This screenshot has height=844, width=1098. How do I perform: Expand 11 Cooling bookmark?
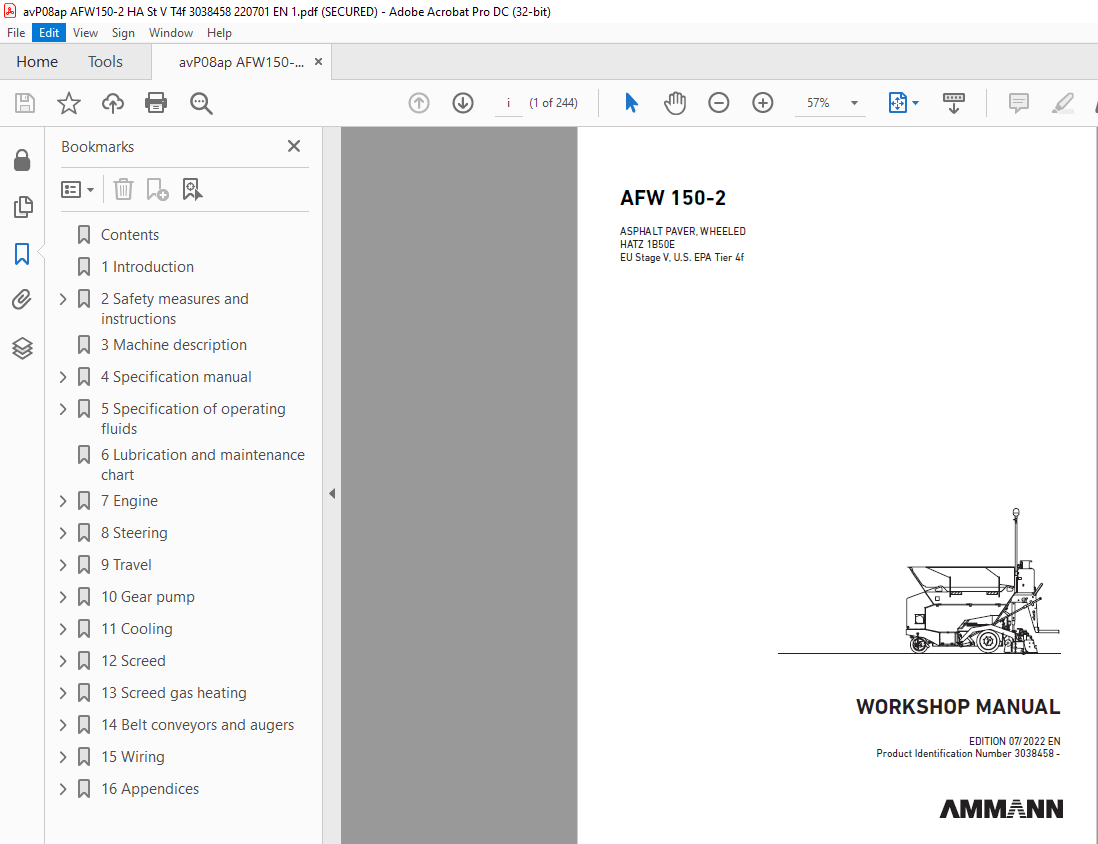[x=63, y=629]
